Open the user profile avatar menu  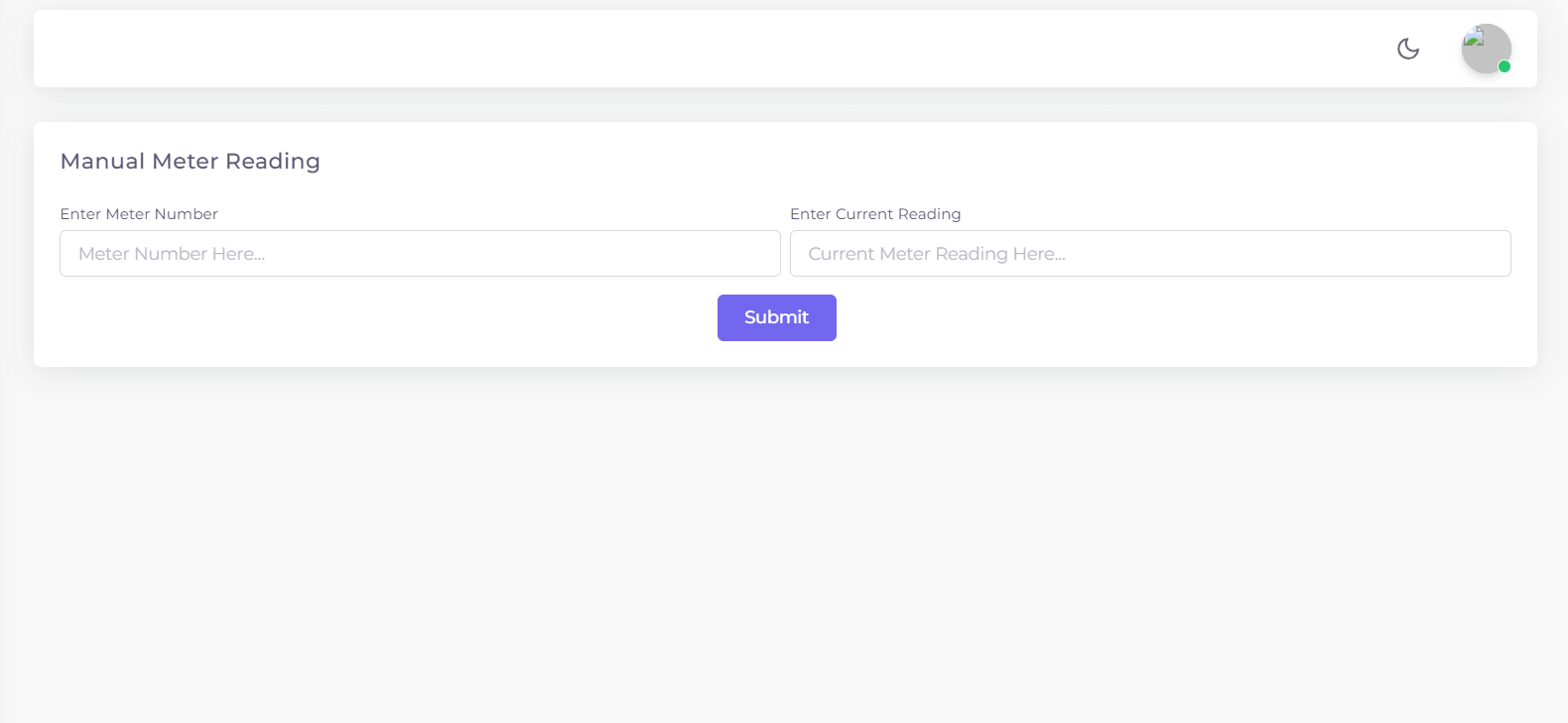click(x=1486, y=49)
